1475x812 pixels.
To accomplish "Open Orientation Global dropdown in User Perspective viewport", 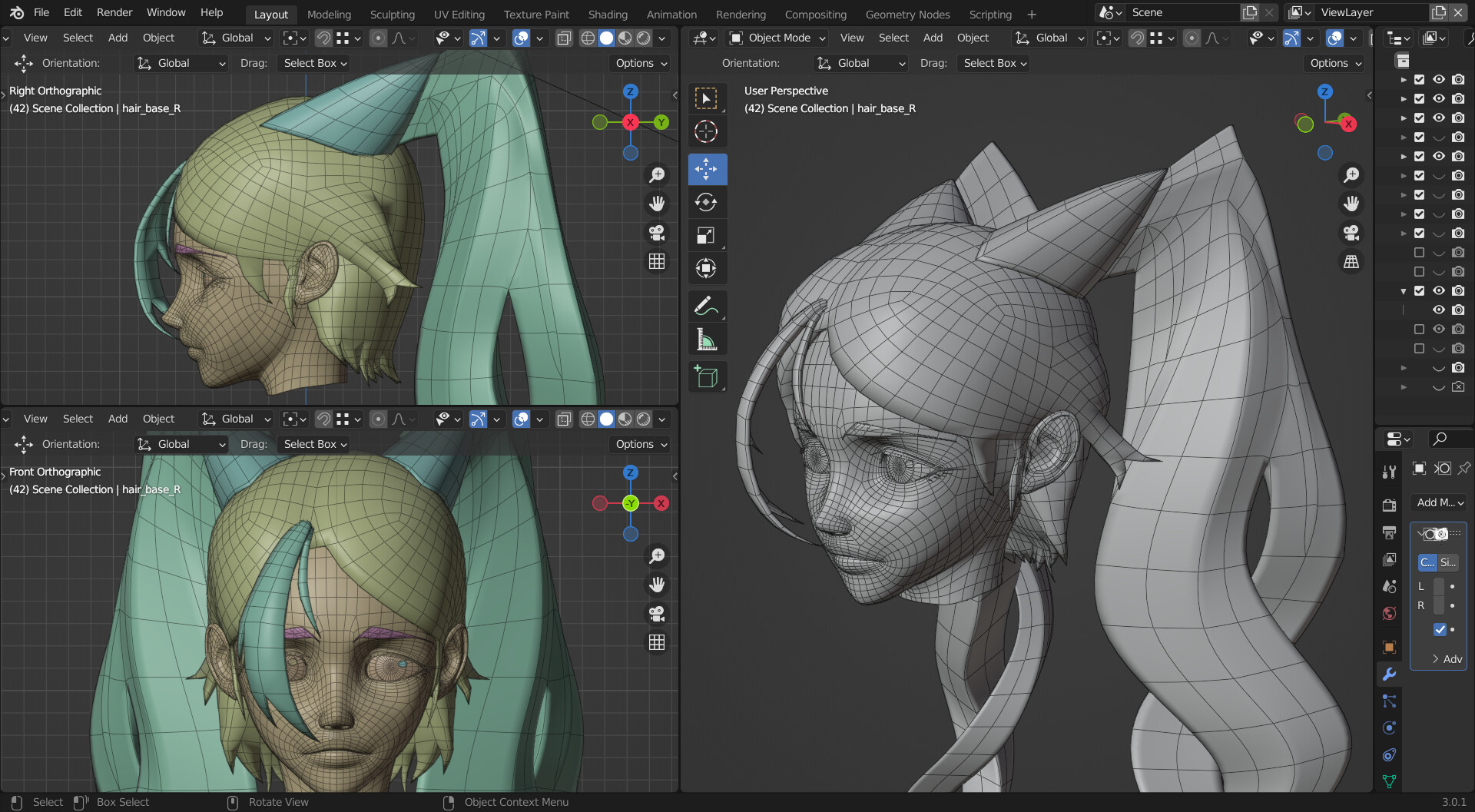I will (x=861, y=63).
